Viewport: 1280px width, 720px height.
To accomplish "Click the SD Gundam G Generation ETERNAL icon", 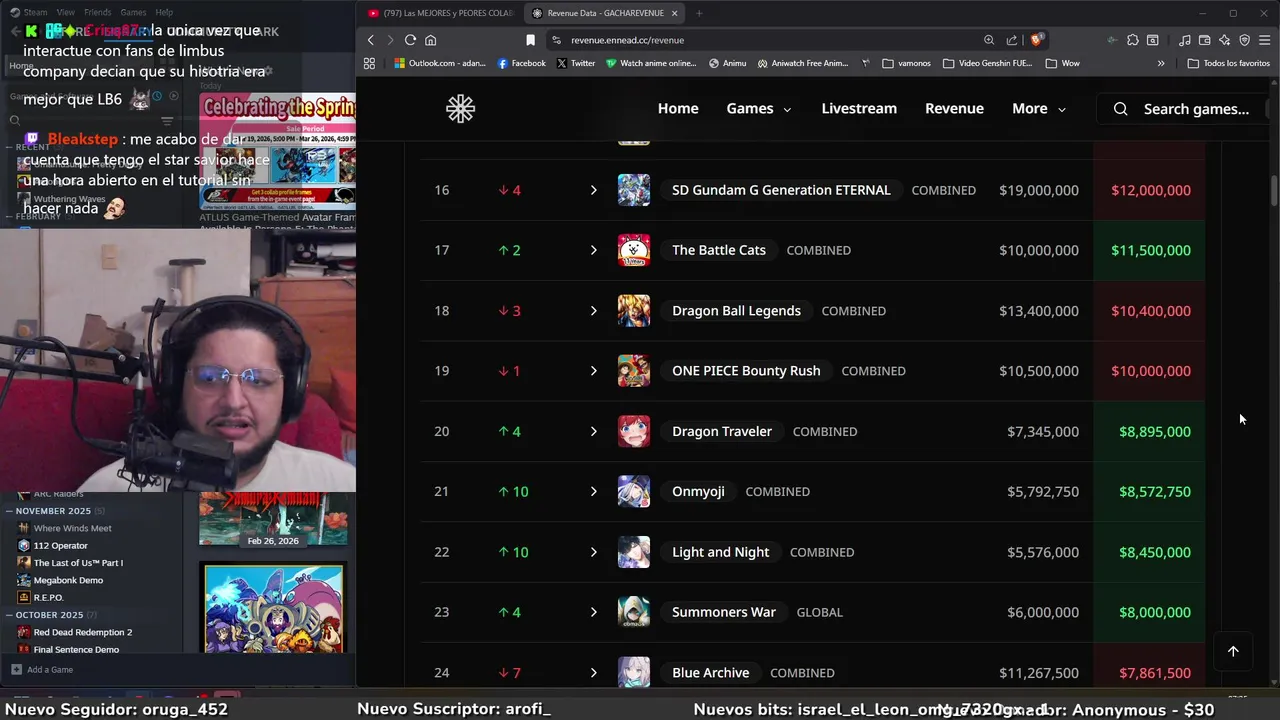I will click(634, 190).
